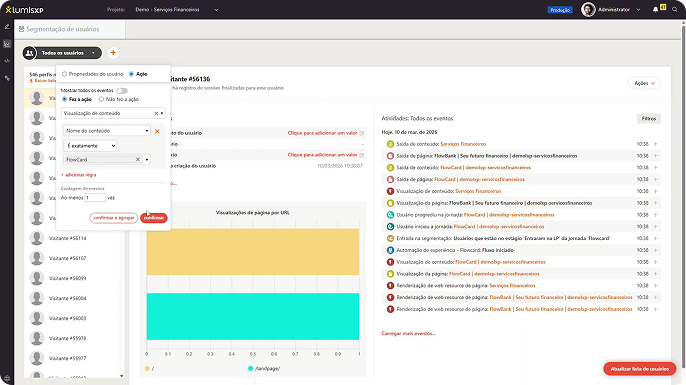Toggle Mostrar todos os eventos switch
The image size is (686, 385).
tap(122, 91)
